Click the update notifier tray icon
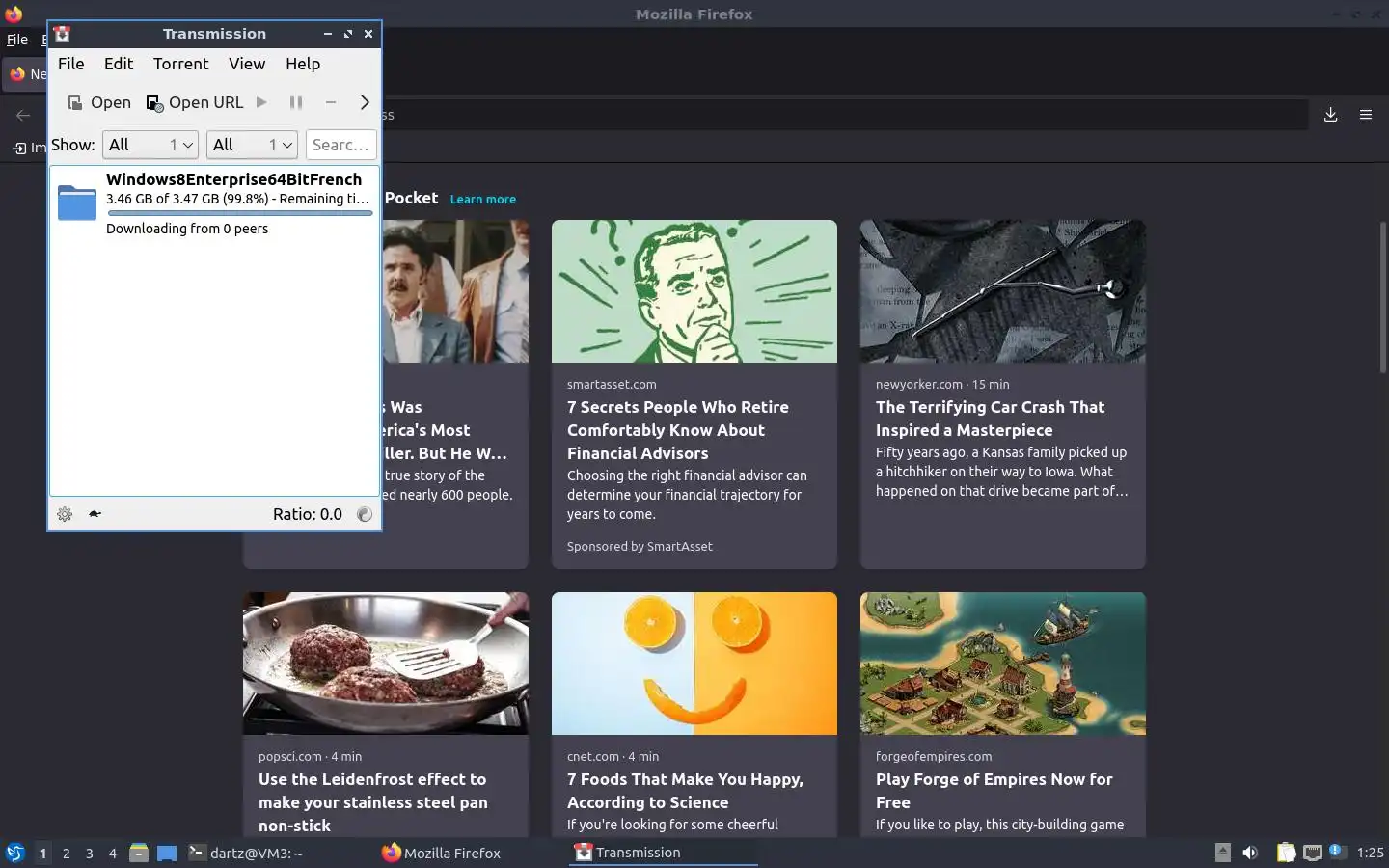The width and height of the screenshot is (1389, 868). point(1336,851)
